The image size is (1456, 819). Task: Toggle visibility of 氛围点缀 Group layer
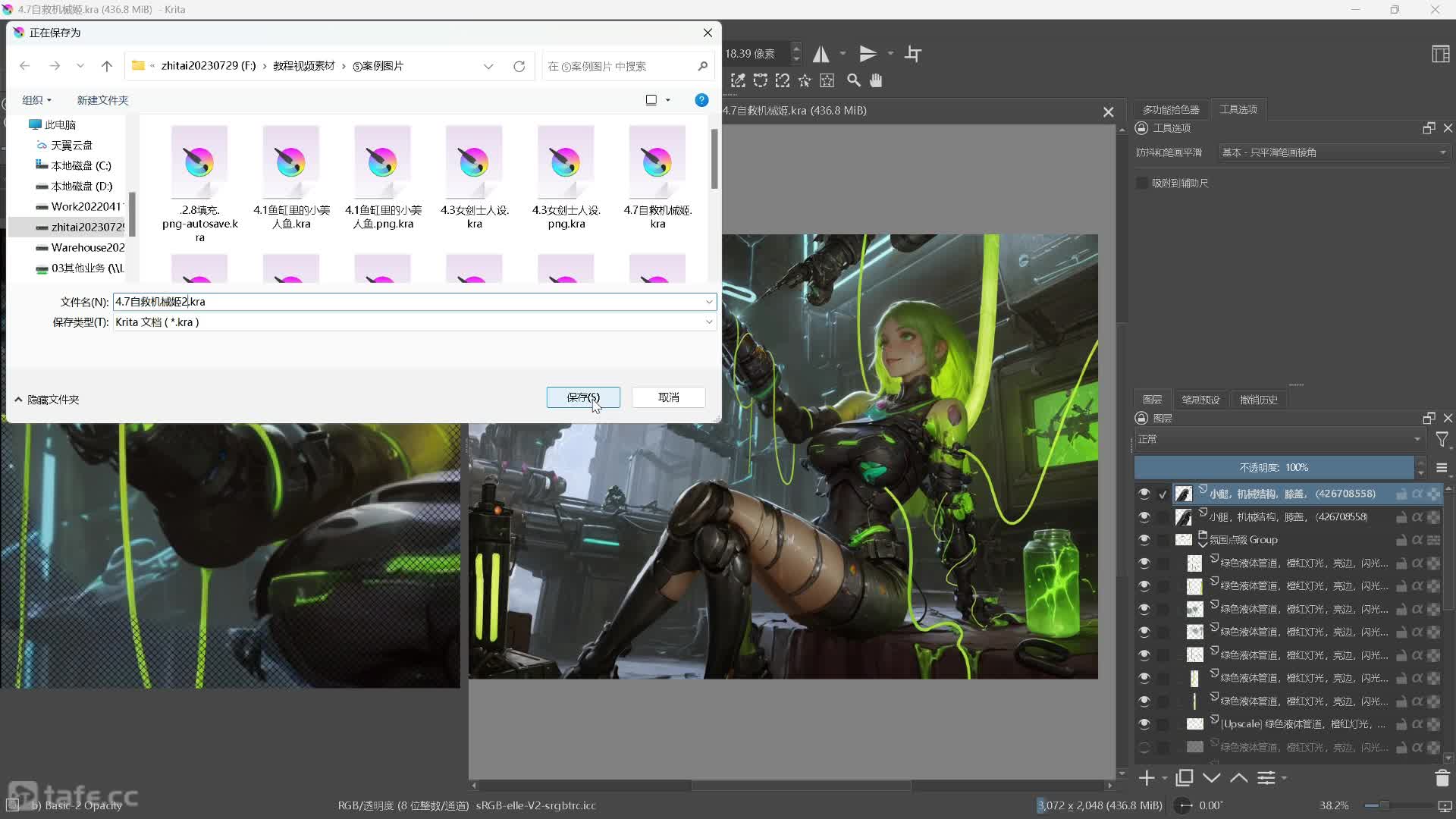pos(1144,540)
